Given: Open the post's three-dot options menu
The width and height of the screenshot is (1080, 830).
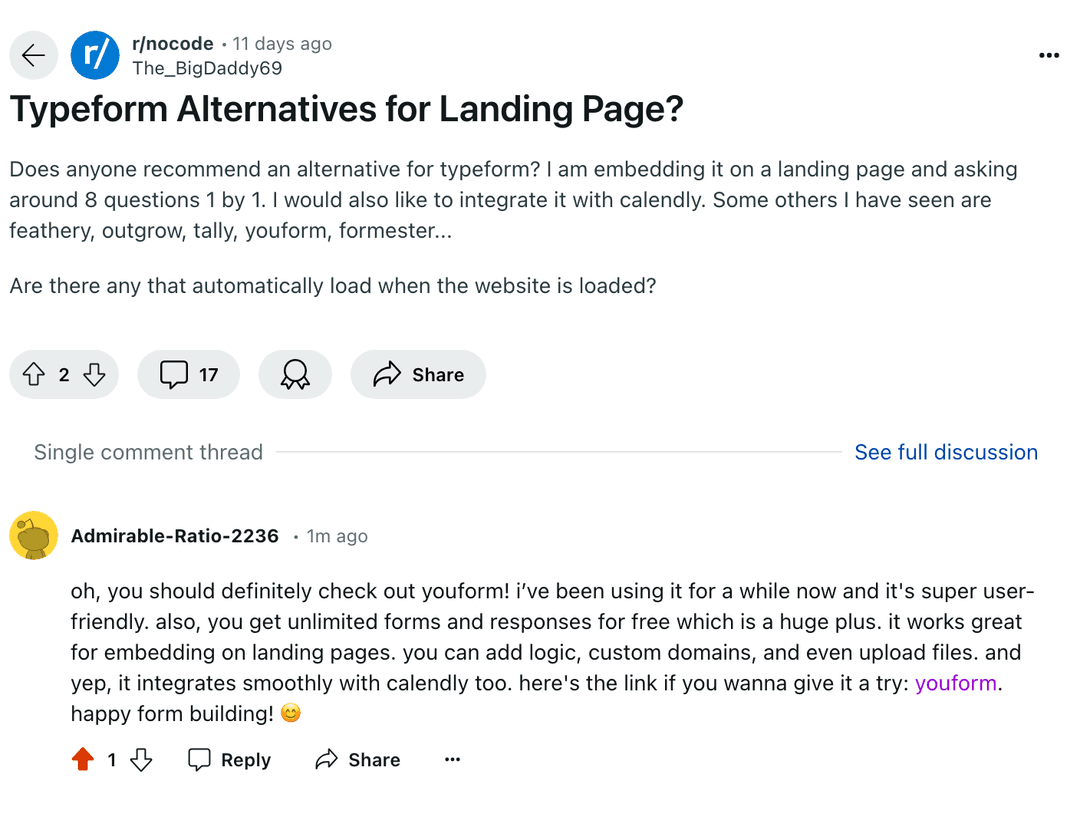Looking at the screenshot, I should [1049, 55].
